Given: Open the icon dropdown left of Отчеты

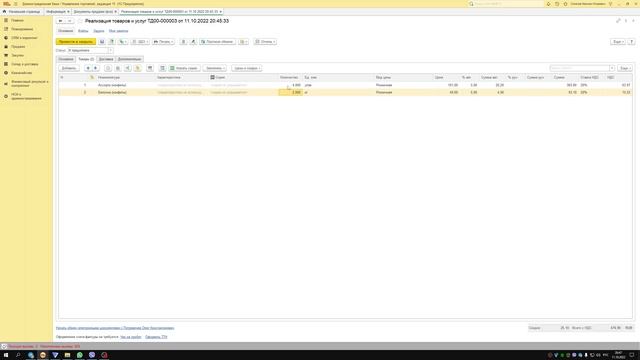Looking at the screenshot, I should tap(243, 42).
